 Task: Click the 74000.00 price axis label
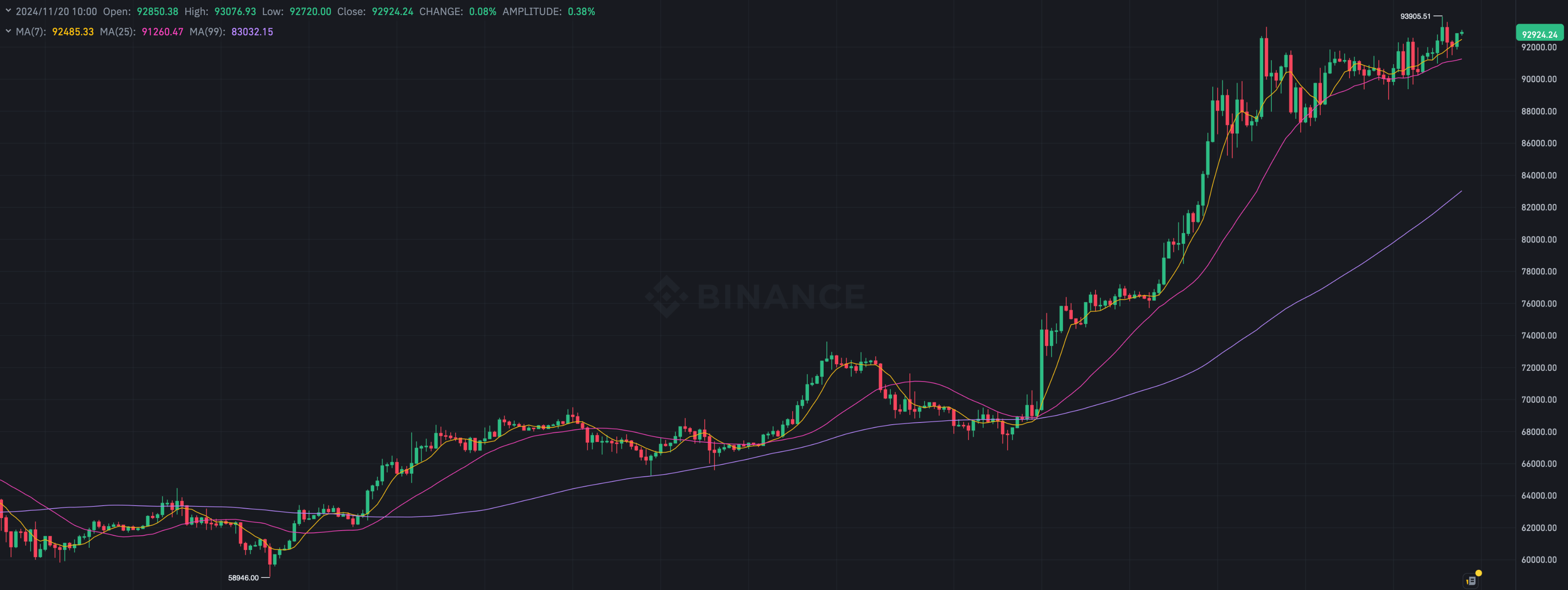click(1539, 336)
